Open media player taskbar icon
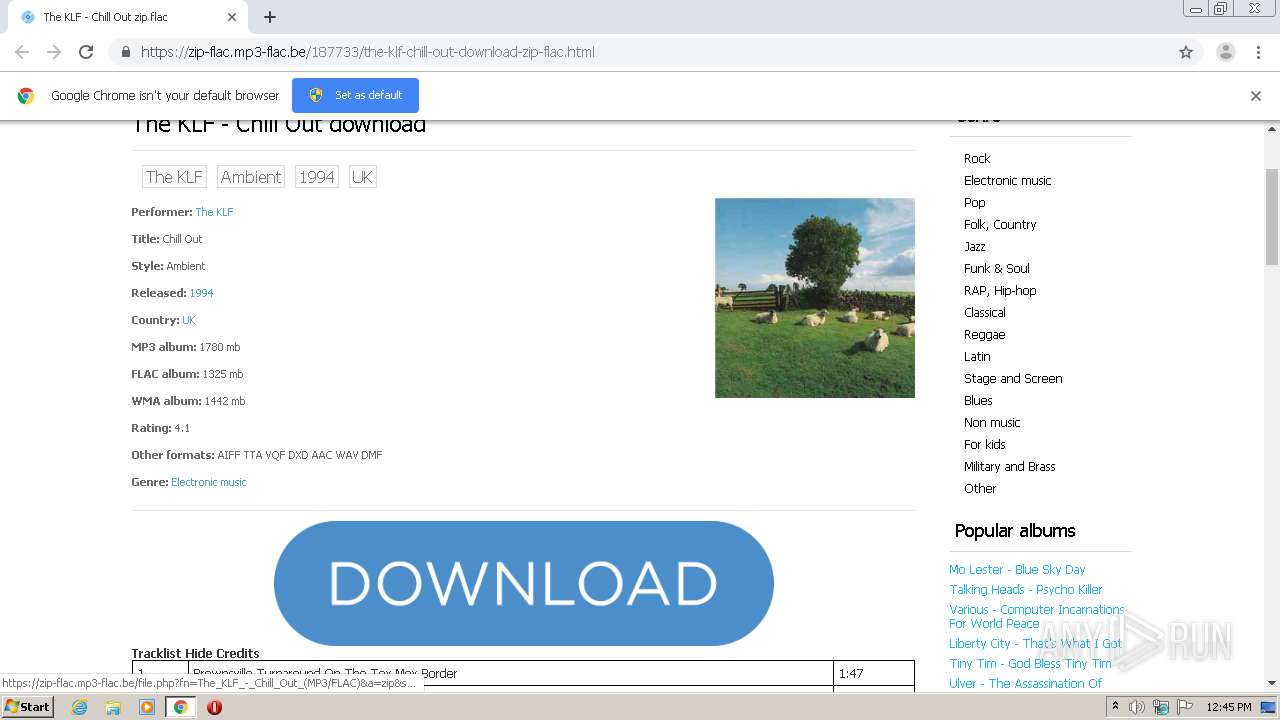 [147, 707]
